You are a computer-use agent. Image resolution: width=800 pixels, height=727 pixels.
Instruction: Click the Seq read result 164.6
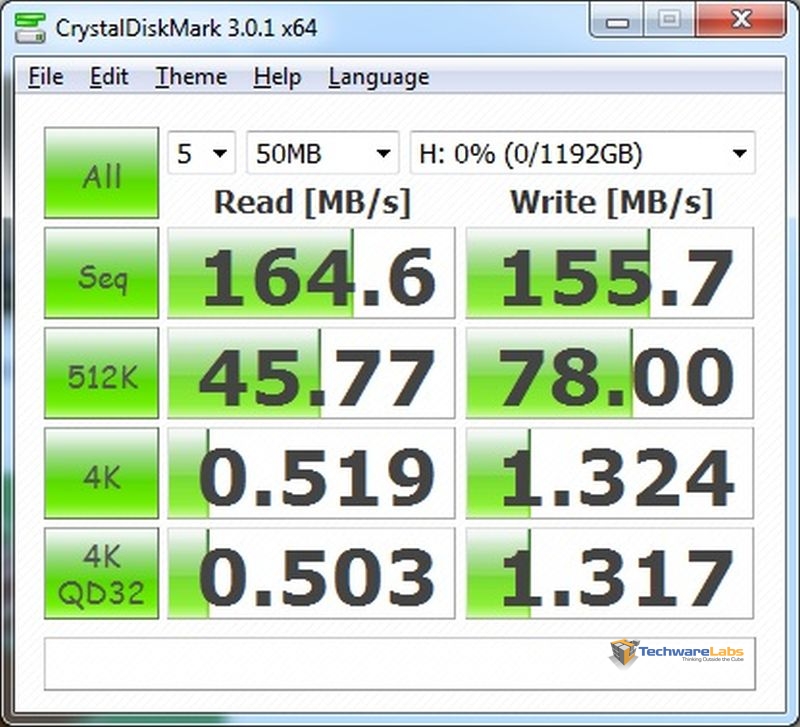tap(311, 273)
